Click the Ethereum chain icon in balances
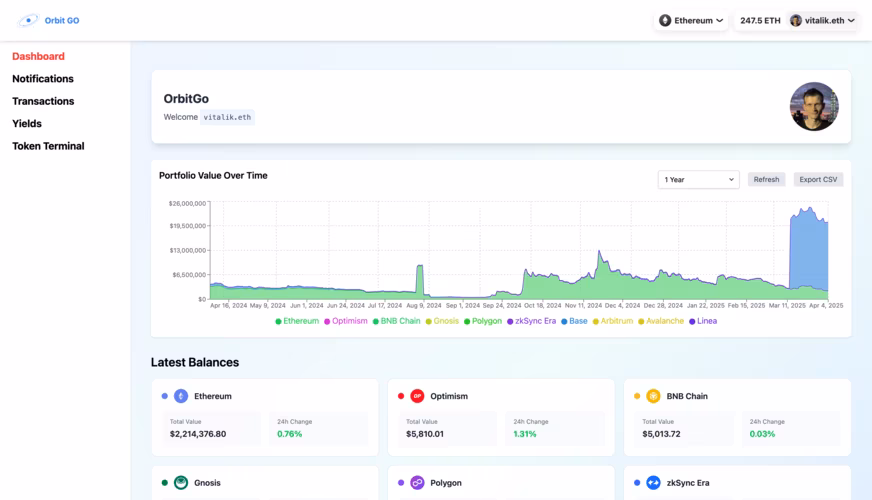 click(x=181, y=396)
